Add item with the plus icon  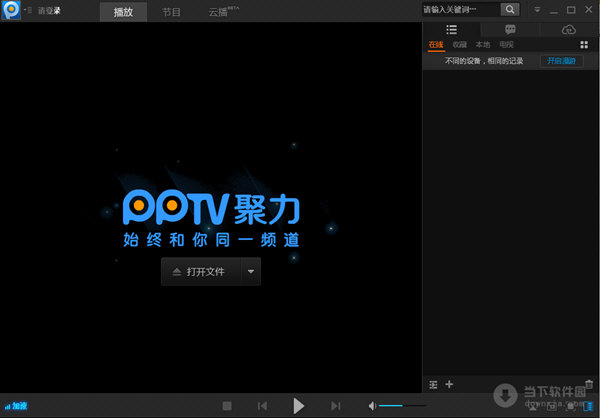tap(449, 384)
